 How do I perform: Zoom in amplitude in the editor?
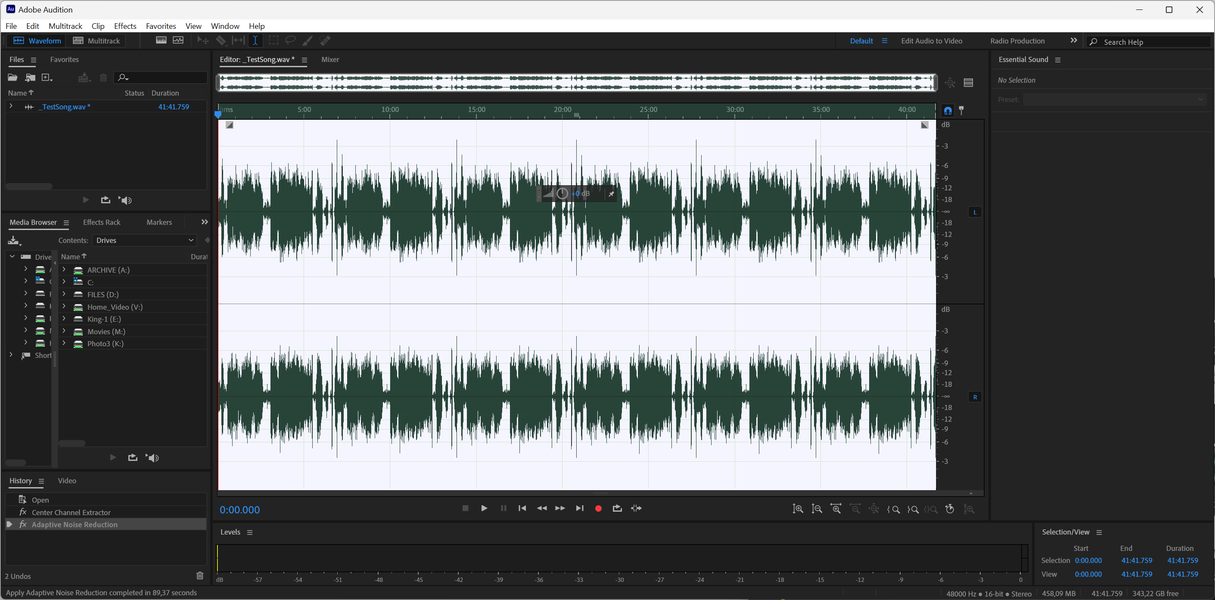tap(798, 509)
